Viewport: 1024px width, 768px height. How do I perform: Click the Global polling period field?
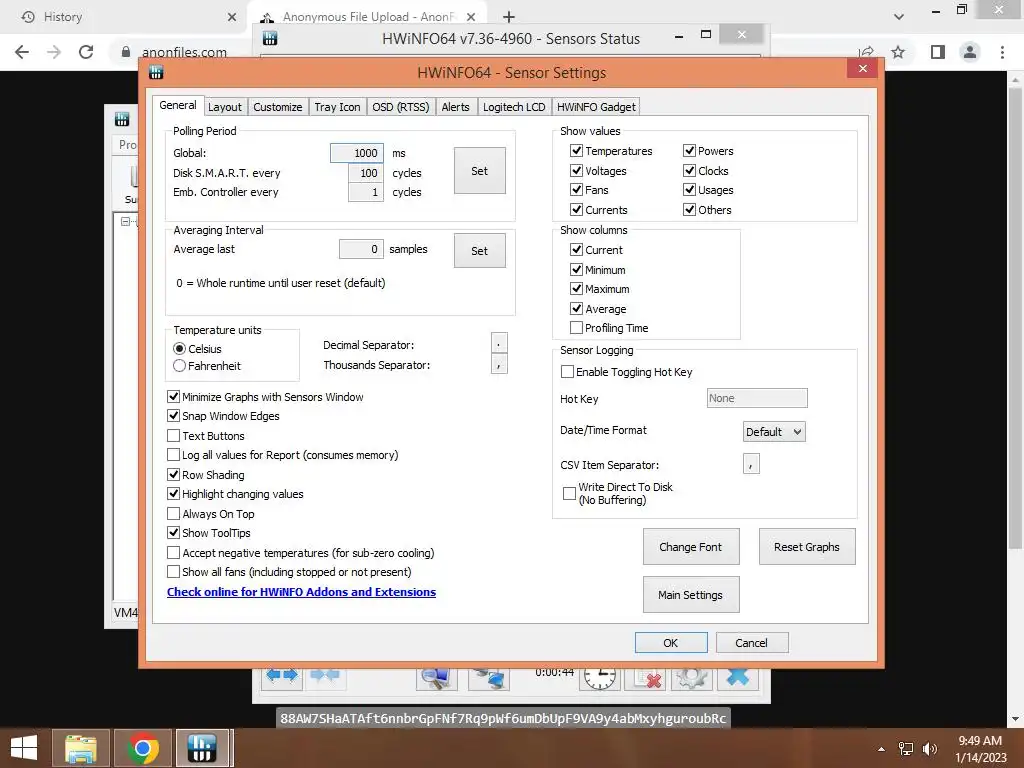point(357,153)
